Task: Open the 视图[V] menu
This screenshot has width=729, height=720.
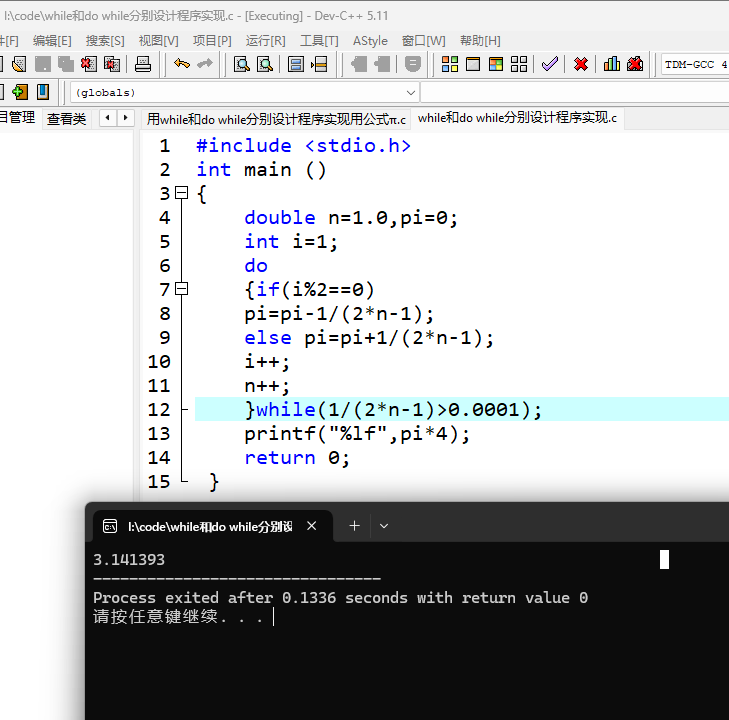Action: (158, 41)
